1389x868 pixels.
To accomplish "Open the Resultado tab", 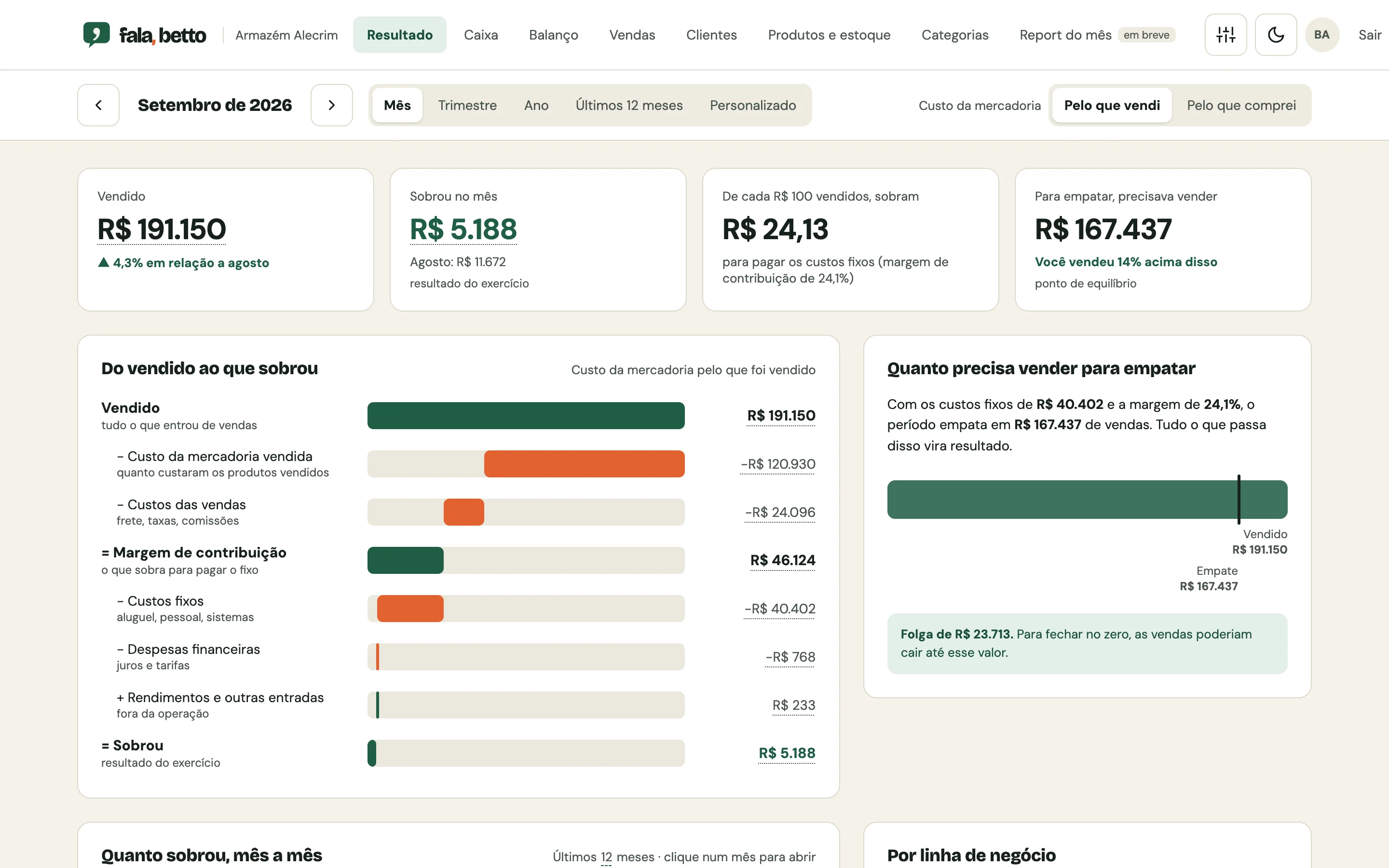I will point(399,34).
